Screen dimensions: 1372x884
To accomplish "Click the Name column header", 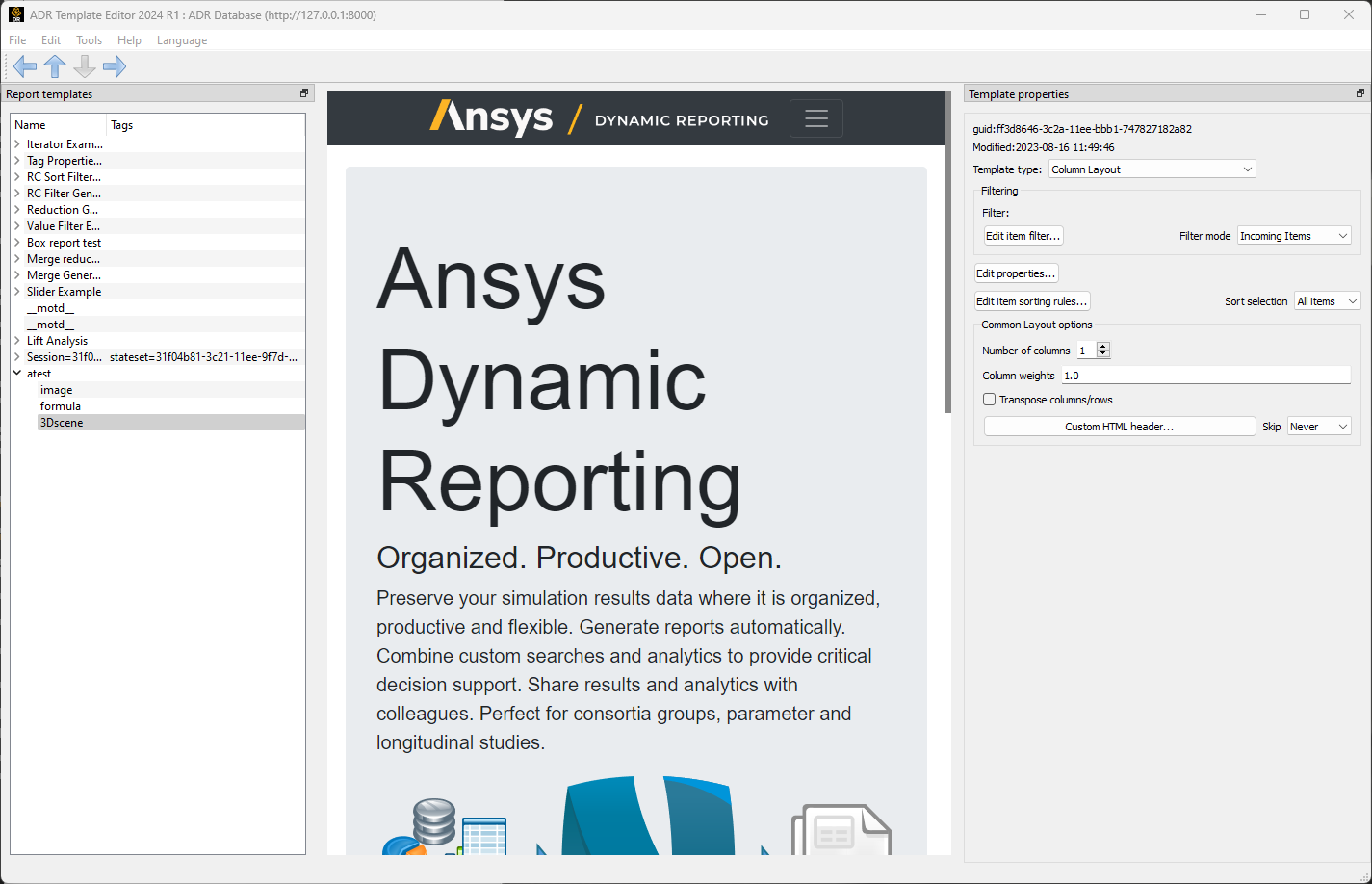I will pos(58,125).
